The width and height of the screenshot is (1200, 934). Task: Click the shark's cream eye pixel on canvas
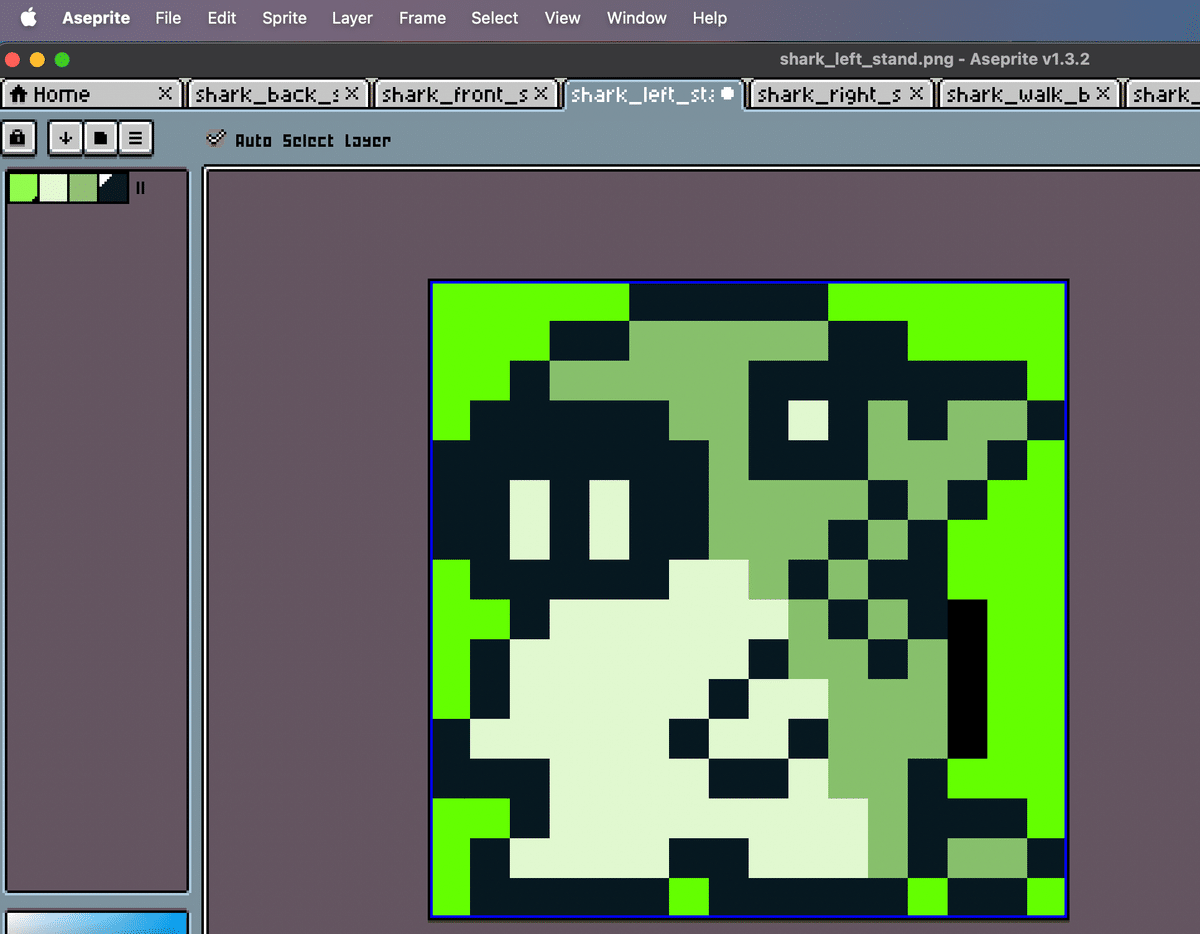coord(808,420)
